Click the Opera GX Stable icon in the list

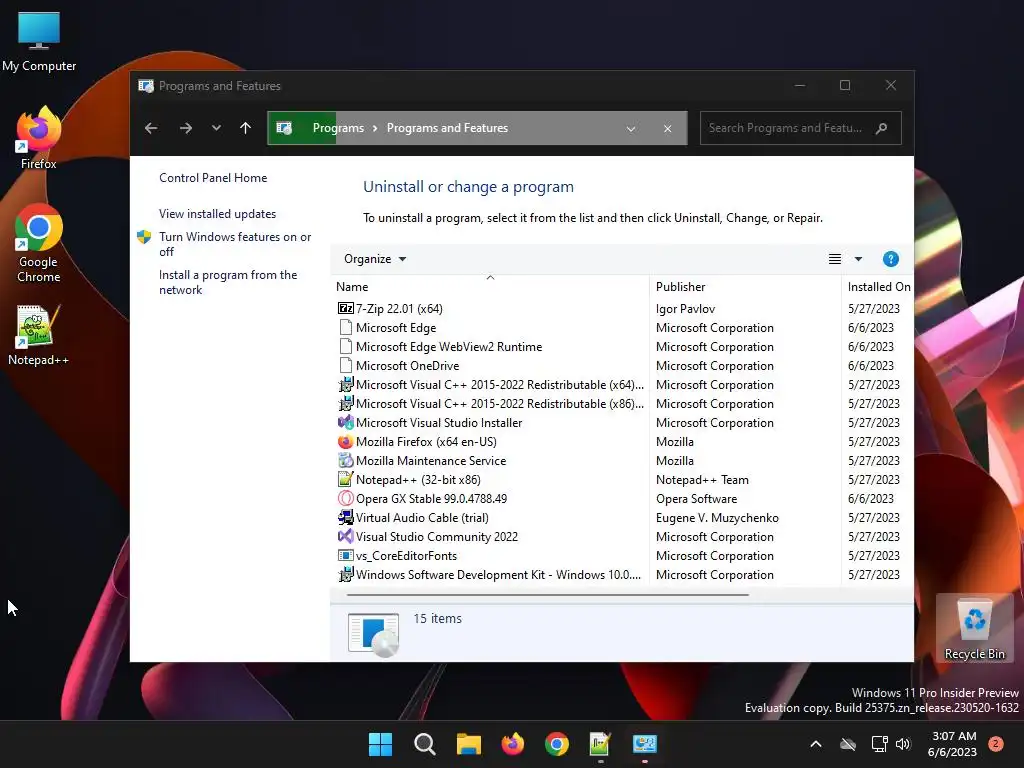(x=345, y=498)
